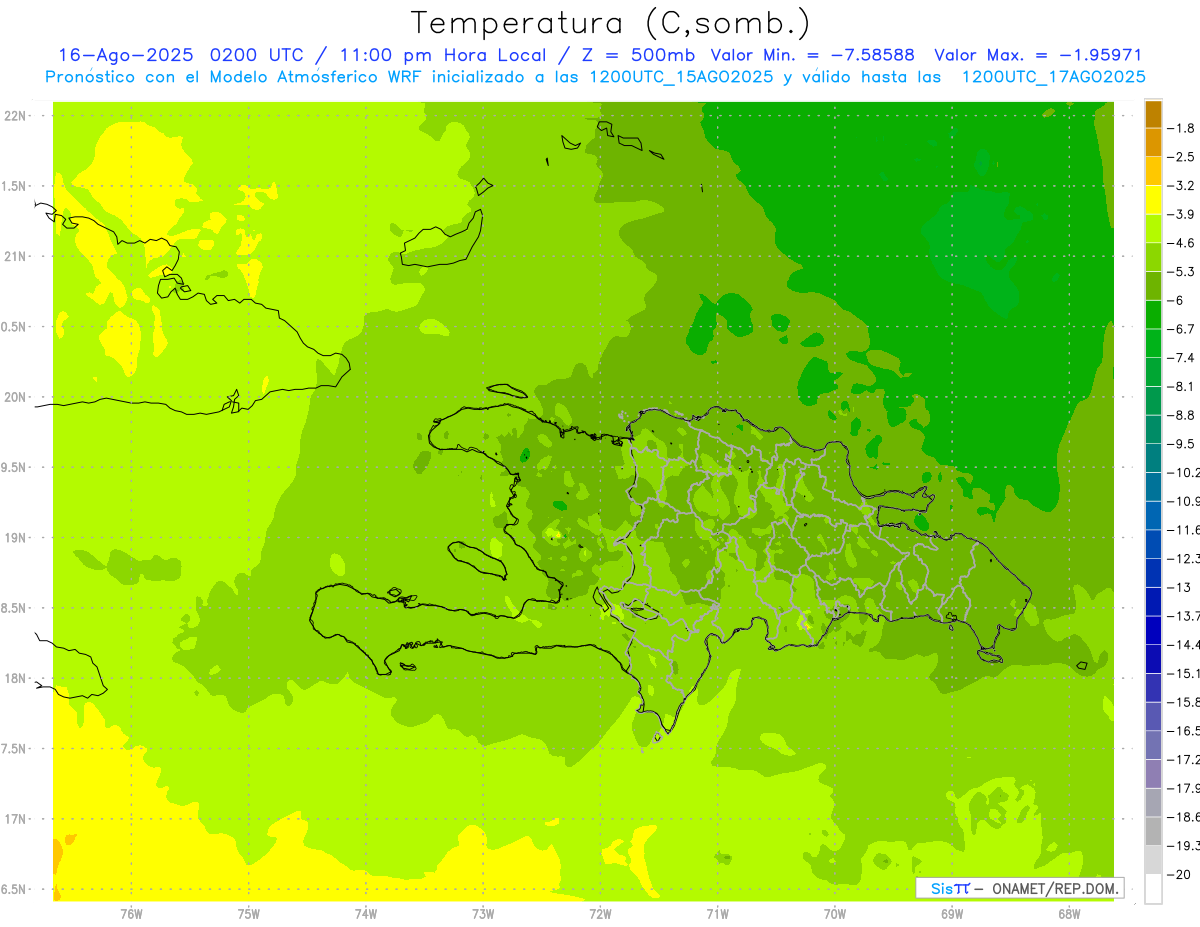Screen dimensions: 1200x927
Task: Click the 72W longitude axis label
Action: point(600,914)
